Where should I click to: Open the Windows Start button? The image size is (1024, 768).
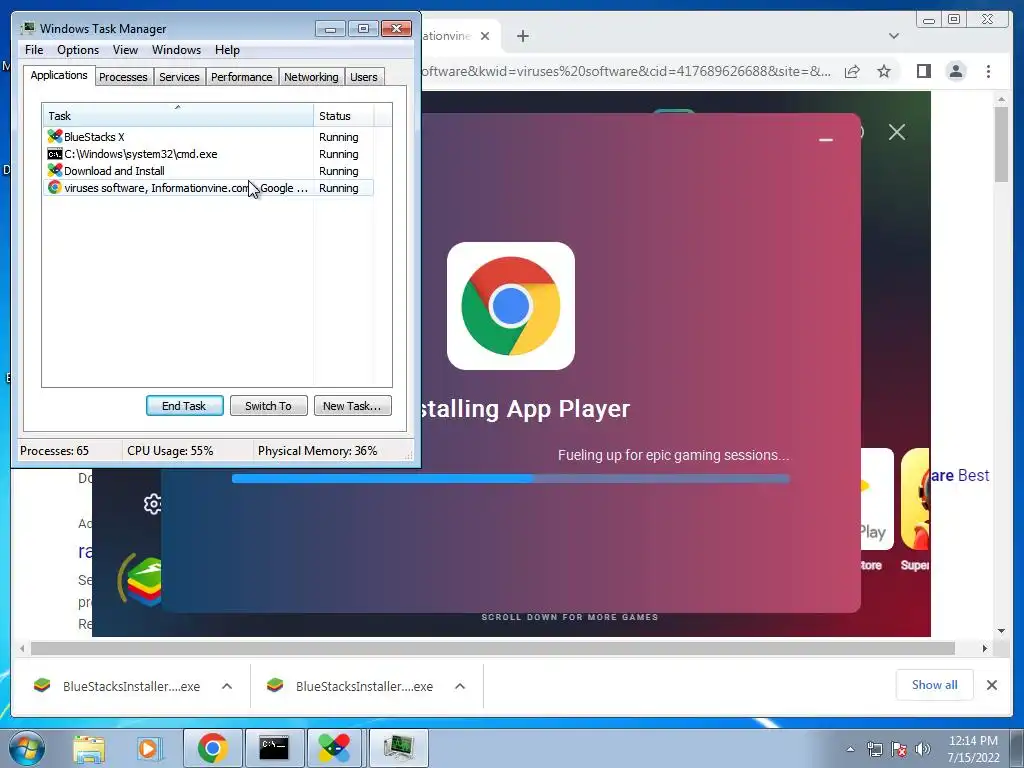26,748
